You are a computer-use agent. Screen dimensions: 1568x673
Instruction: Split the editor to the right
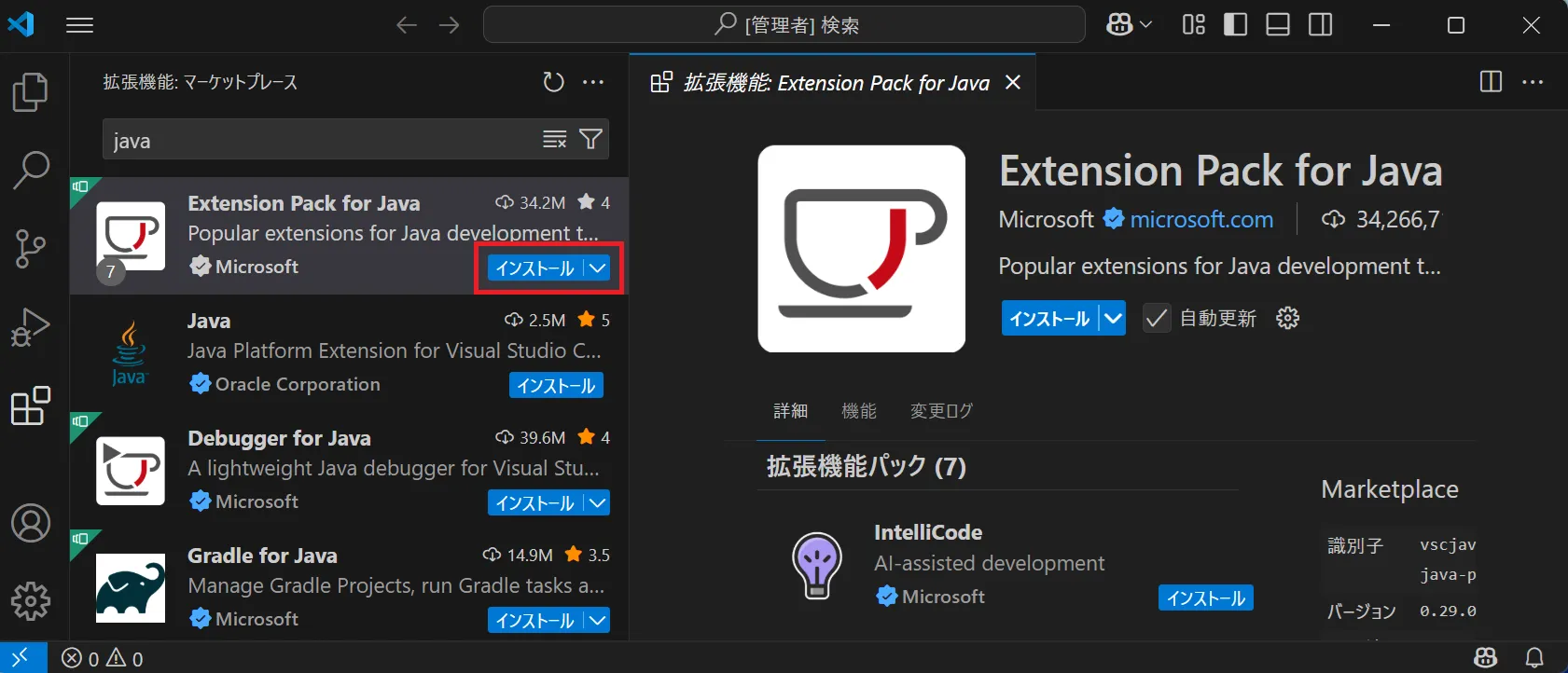coord(1491,82)
